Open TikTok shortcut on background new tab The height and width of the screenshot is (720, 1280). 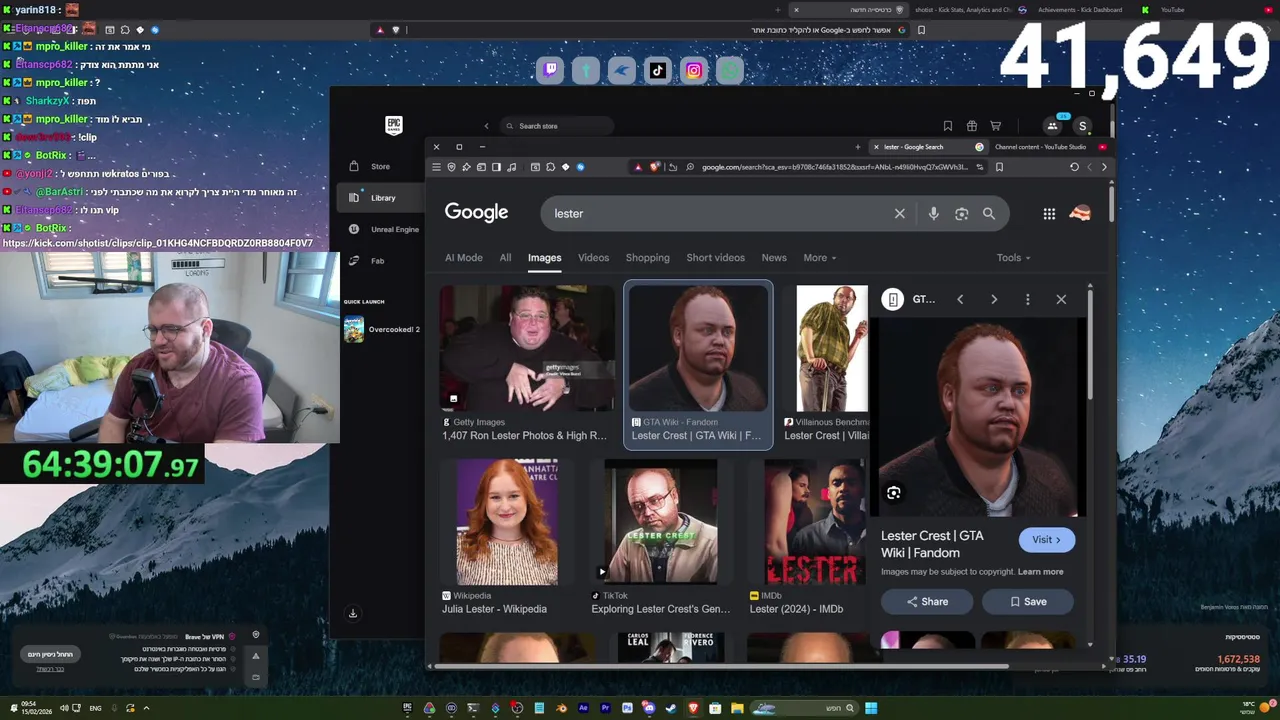coord(658,70)
